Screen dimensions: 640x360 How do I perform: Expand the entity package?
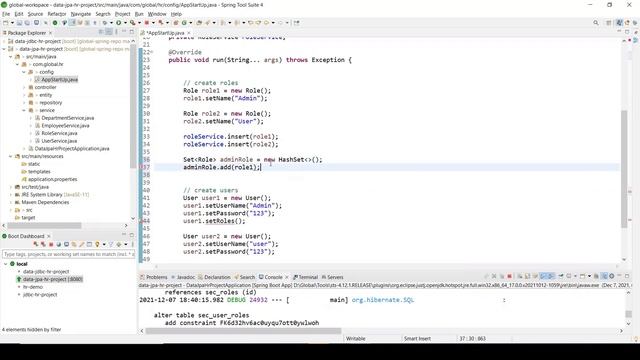[x=24, y=95]
